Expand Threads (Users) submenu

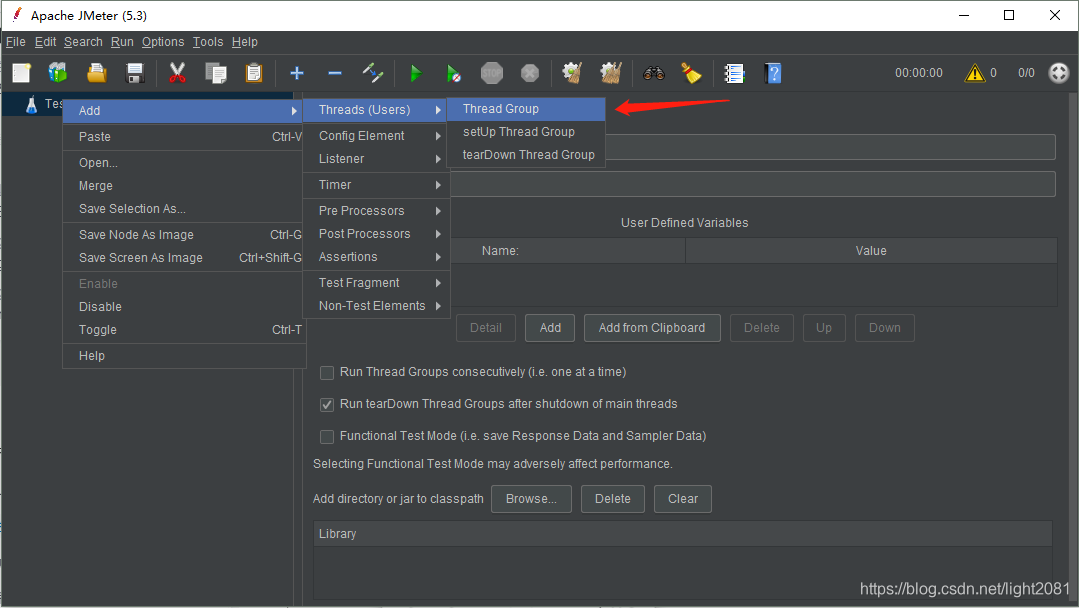376,110
